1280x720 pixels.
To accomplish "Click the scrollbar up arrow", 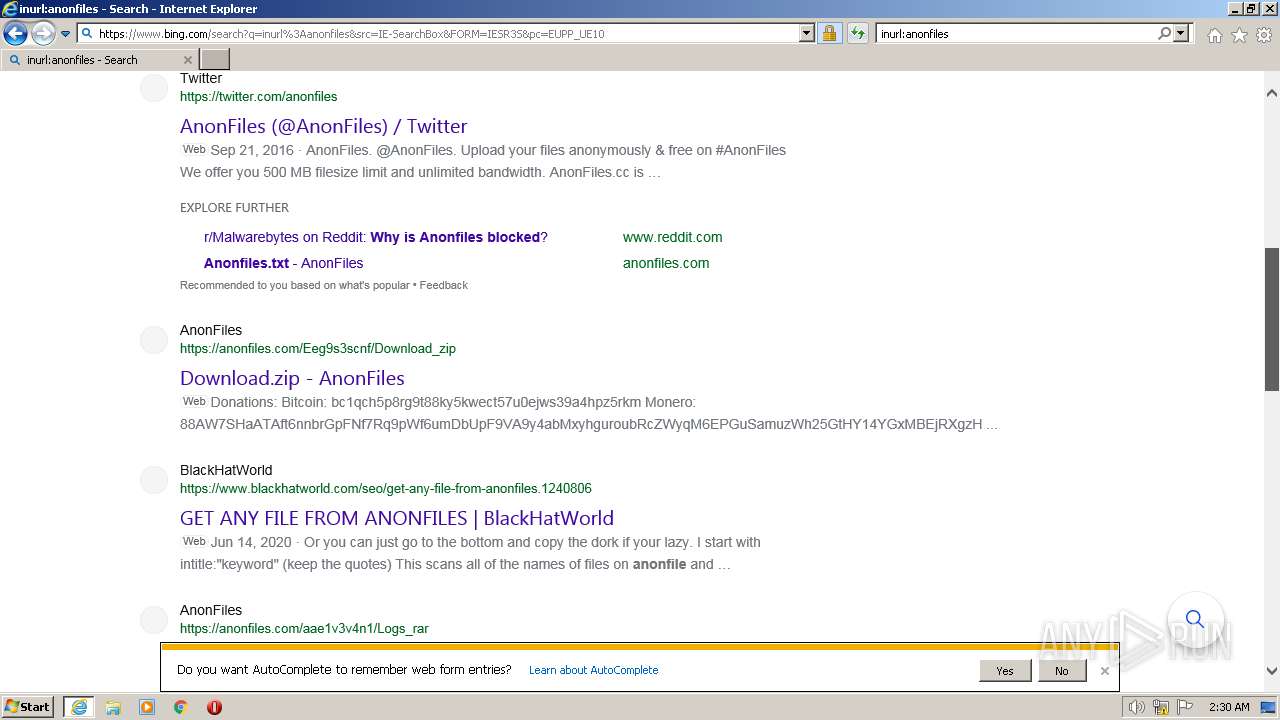I will point(1271,93).
